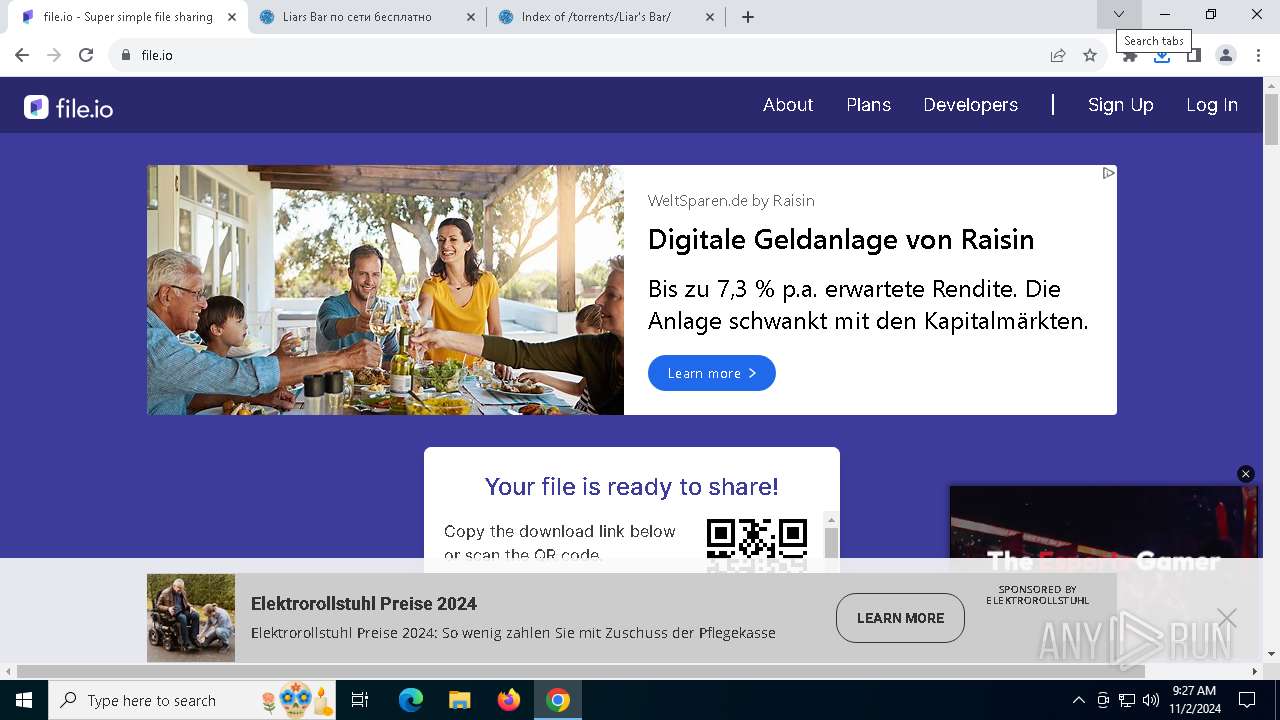Open File Explorer from taskbar
The width and height of the screenshot is (1280, 720).
pos(460,700)
